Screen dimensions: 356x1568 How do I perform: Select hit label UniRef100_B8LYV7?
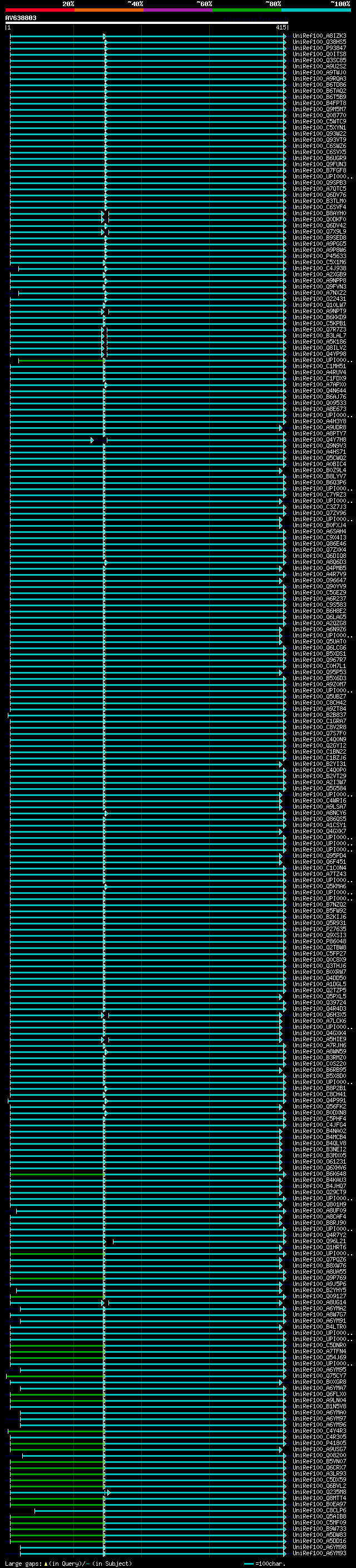point(319,476)
